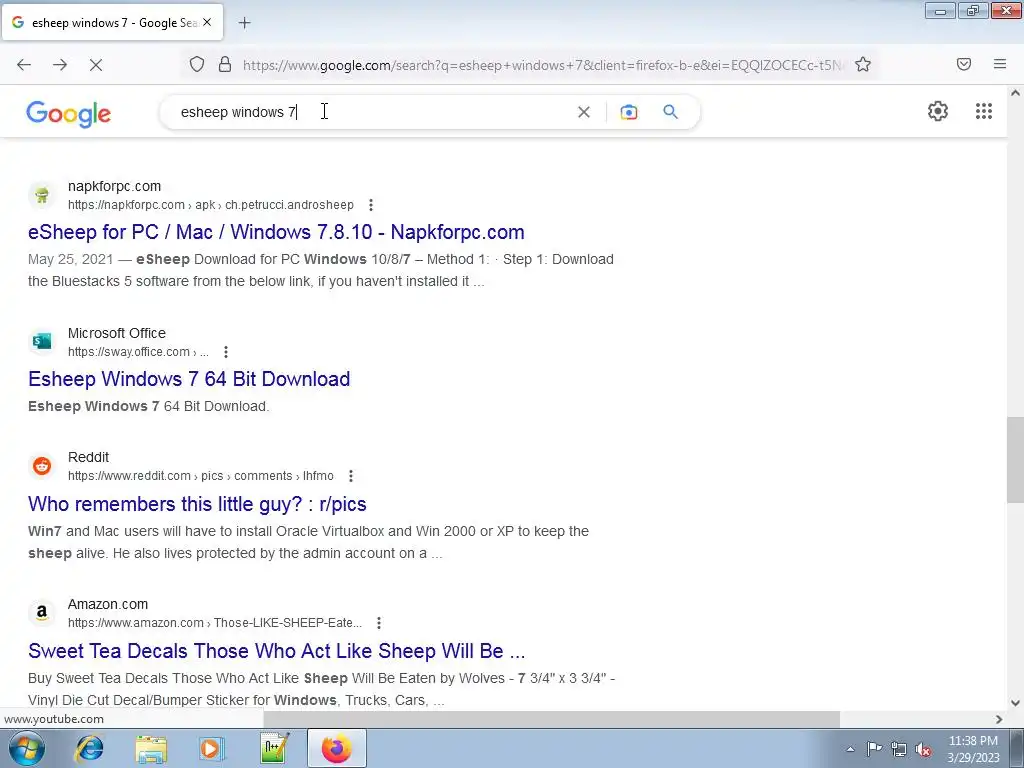Click the reddit.com URL breadcrumb
1024x768 pixels.
coord(200,476)
